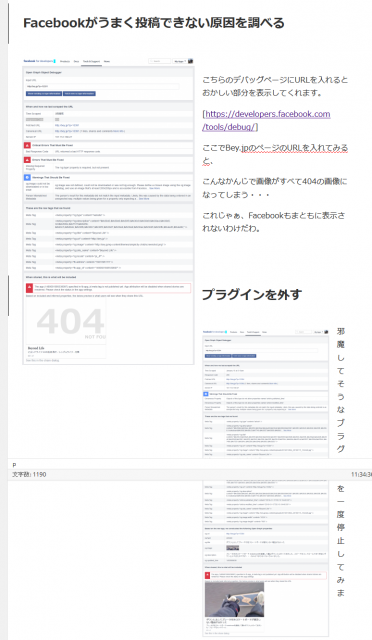Click the "11:34:36" time in the status bar

361,474
